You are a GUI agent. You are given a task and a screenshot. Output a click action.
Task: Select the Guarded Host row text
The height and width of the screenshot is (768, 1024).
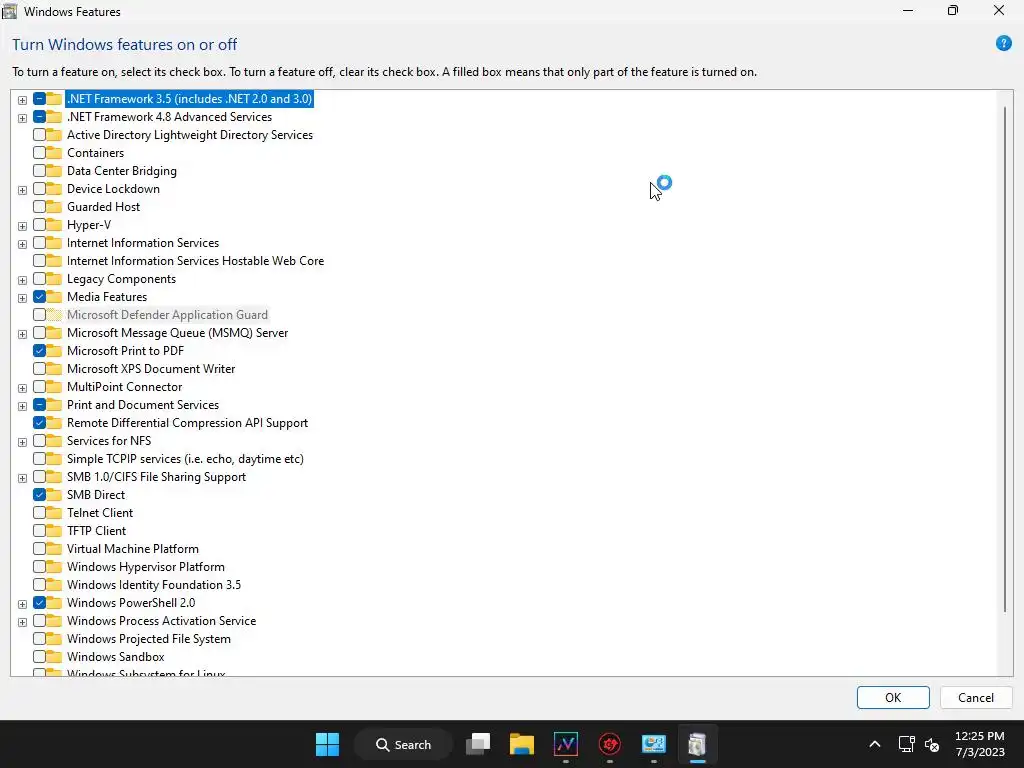tap(103, 207)
